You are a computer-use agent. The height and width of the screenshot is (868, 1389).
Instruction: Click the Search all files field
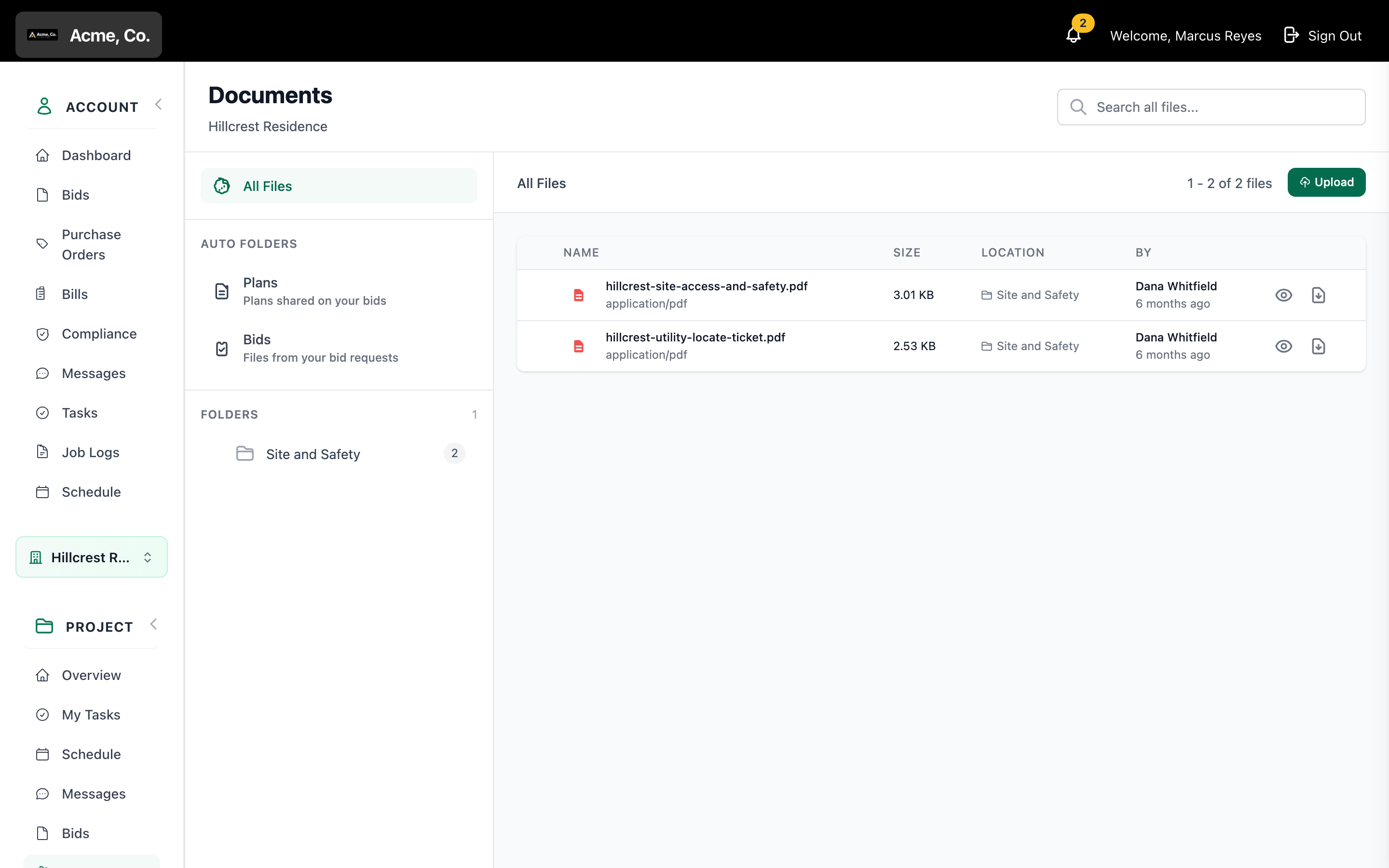[x=1211, y=107]
